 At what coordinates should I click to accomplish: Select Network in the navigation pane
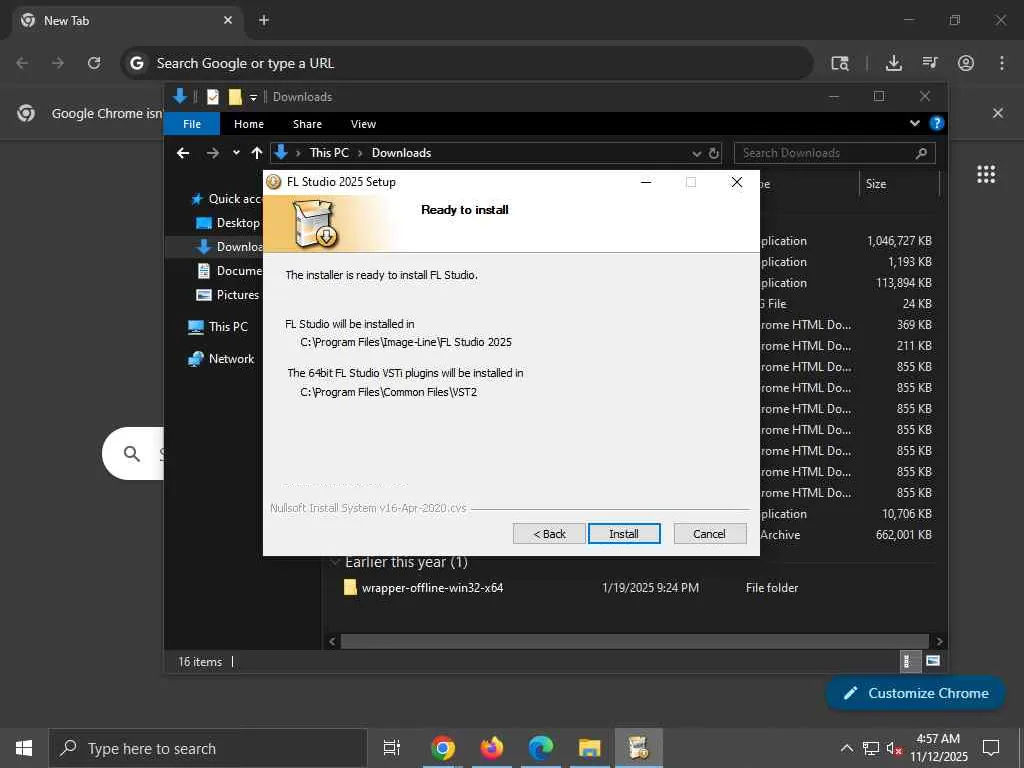click(221, 359)
